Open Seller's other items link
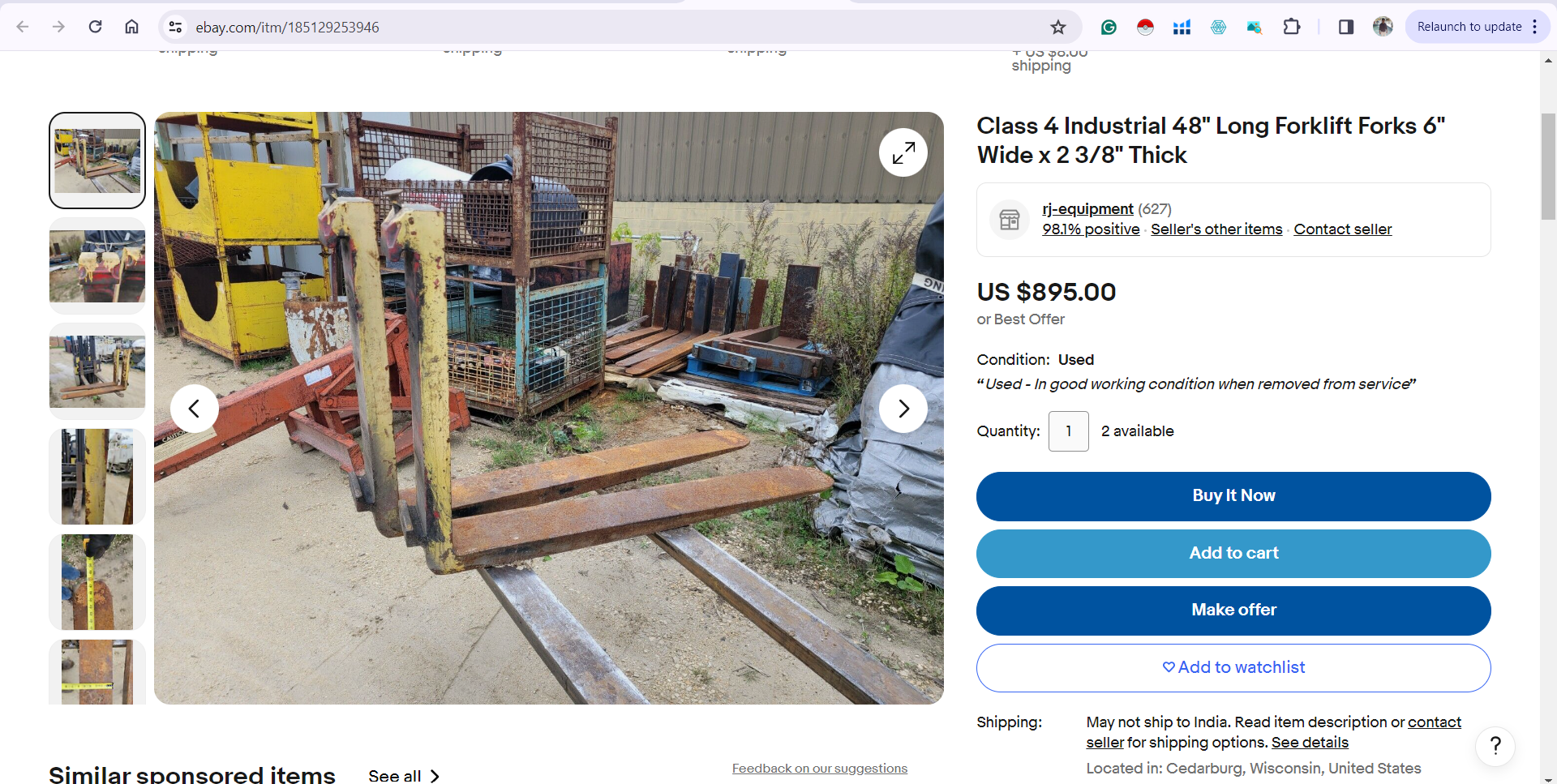 (1216, 229)
